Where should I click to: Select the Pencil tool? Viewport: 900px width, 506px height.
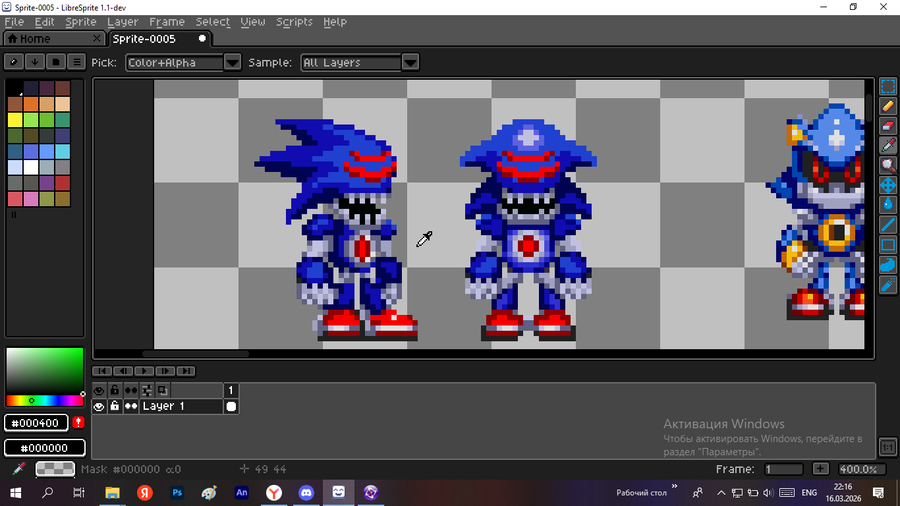pos(888,106)
